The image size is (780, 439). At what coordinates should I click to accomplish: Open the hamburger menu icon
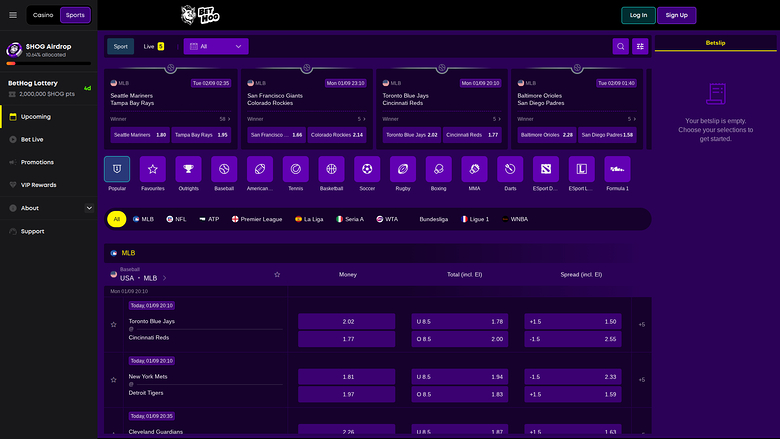13,15
